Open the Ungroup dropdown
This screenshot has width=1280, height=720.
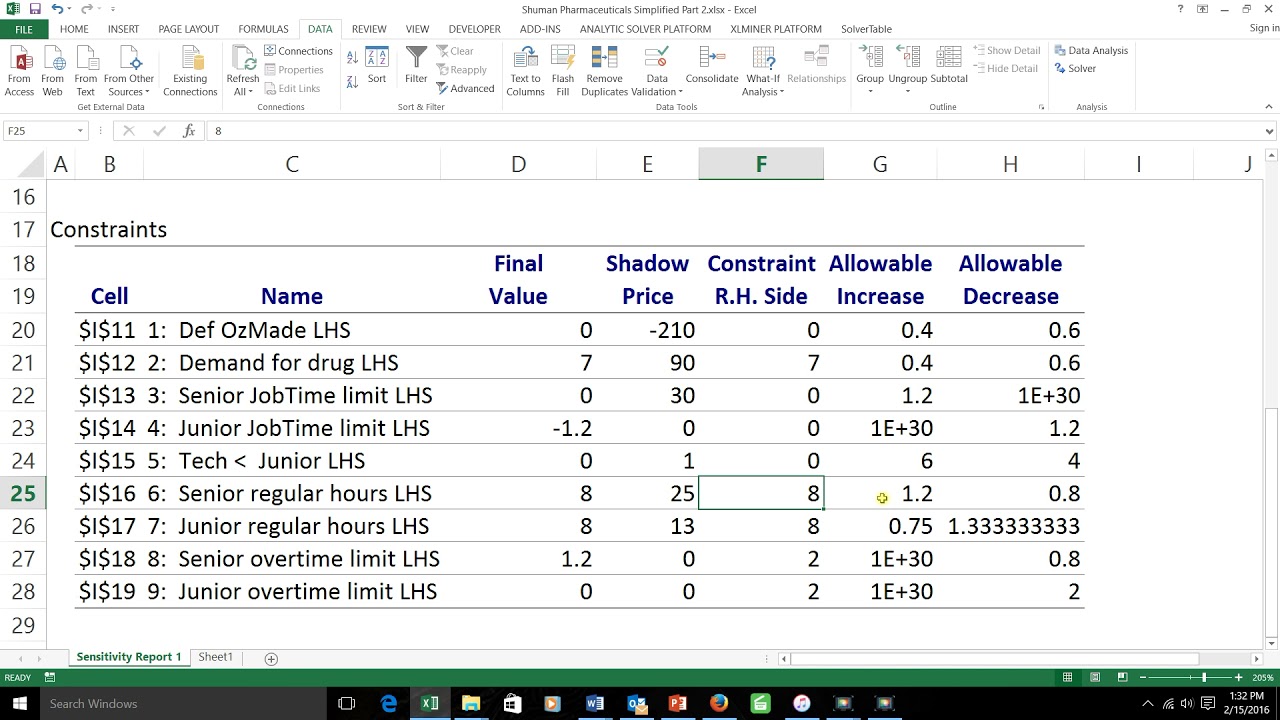point(908,71)
